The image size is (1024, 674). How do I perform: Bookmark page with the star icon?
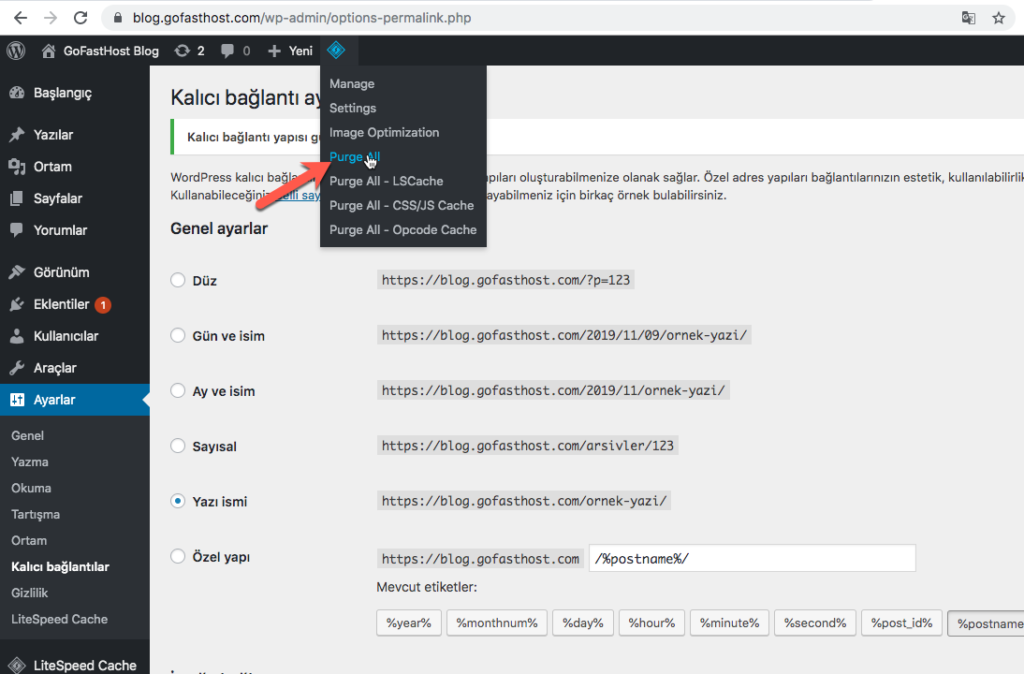[x=998, y=17]
